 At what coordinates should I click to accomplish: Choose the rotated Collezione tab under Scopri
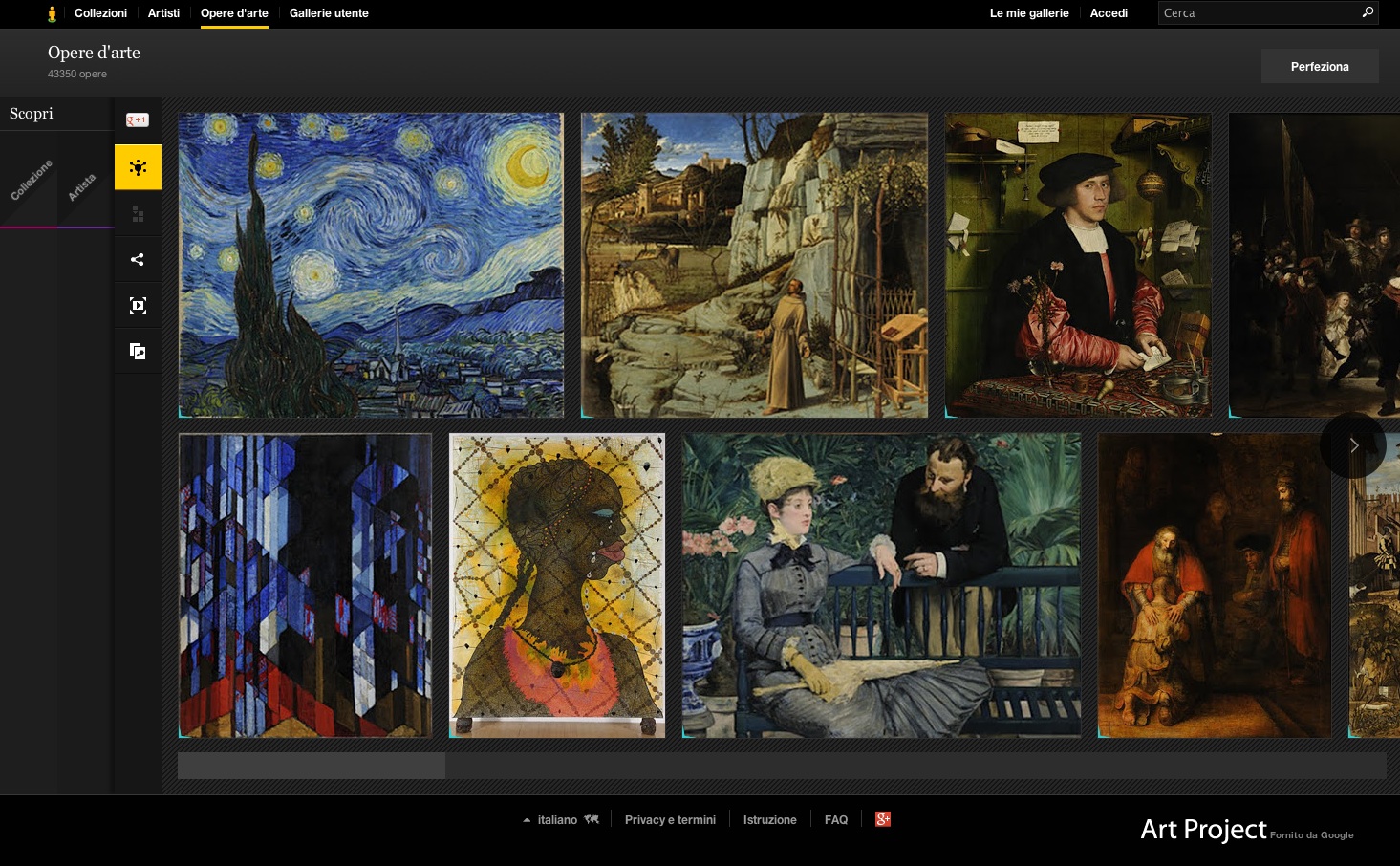point(30,181)
